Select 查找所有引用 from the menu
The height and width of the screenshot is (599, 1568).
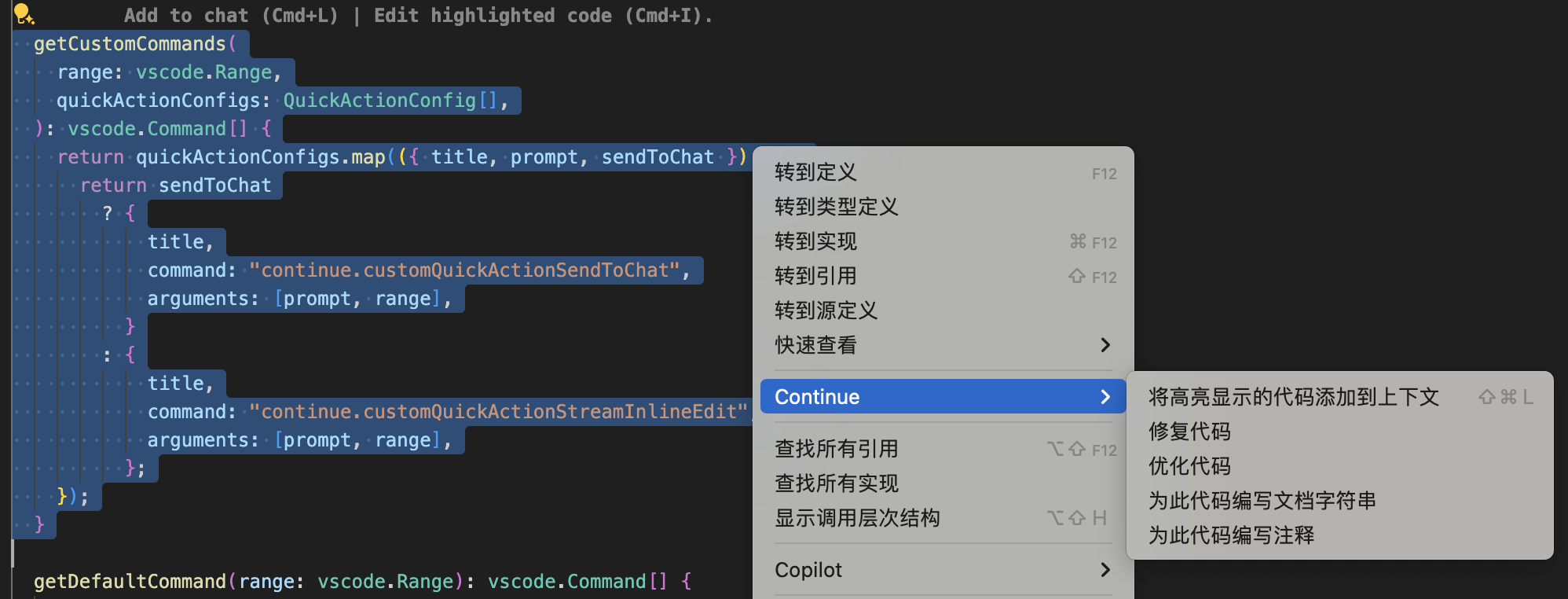pyautogui.click(x=836, y=449)
